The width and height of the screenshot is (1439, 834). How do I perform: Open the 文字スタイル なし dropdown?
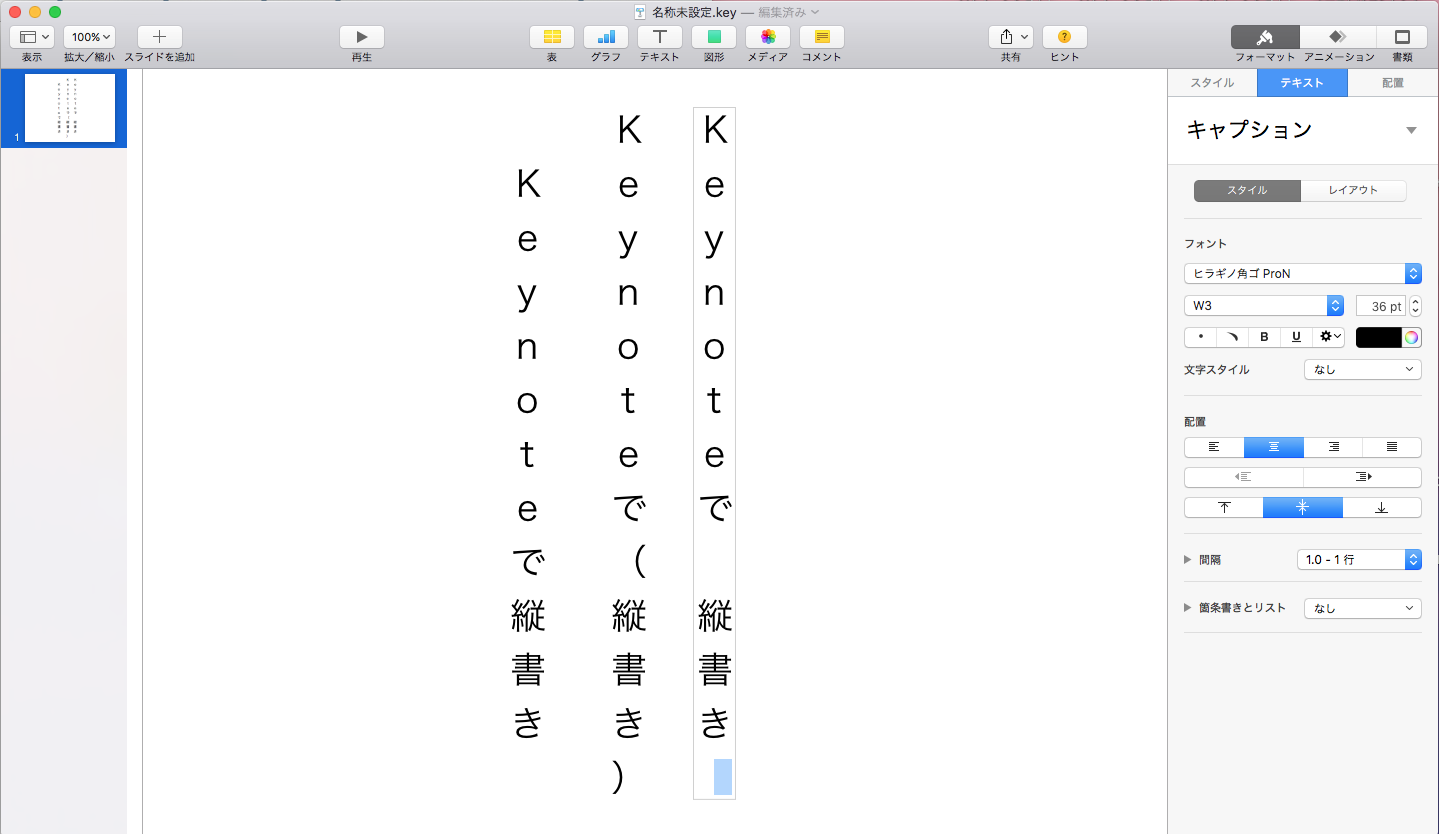click(1362, 369)
